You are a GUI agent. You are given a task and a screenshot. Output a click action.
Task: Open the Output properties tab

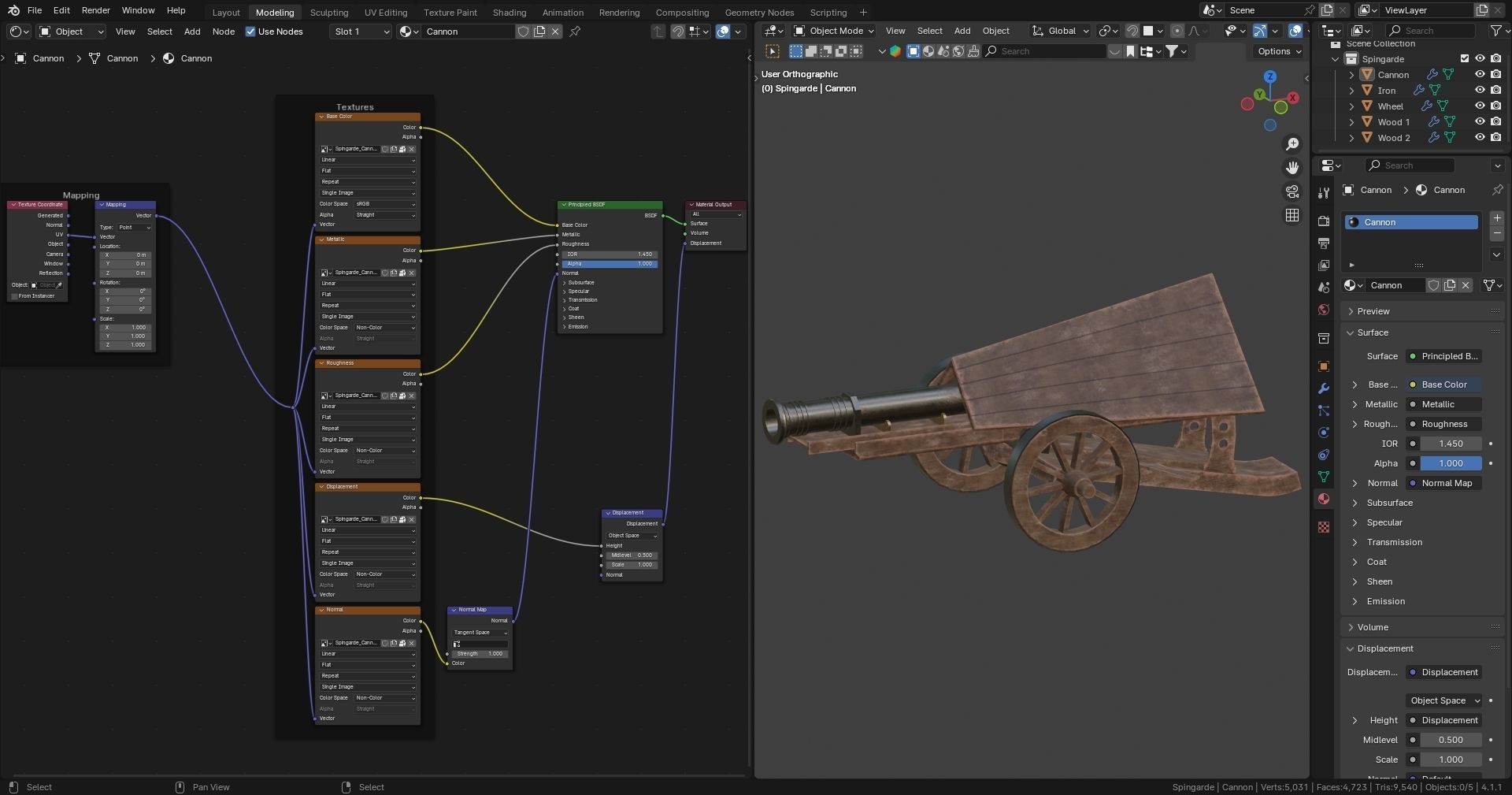pos(1324,243)
